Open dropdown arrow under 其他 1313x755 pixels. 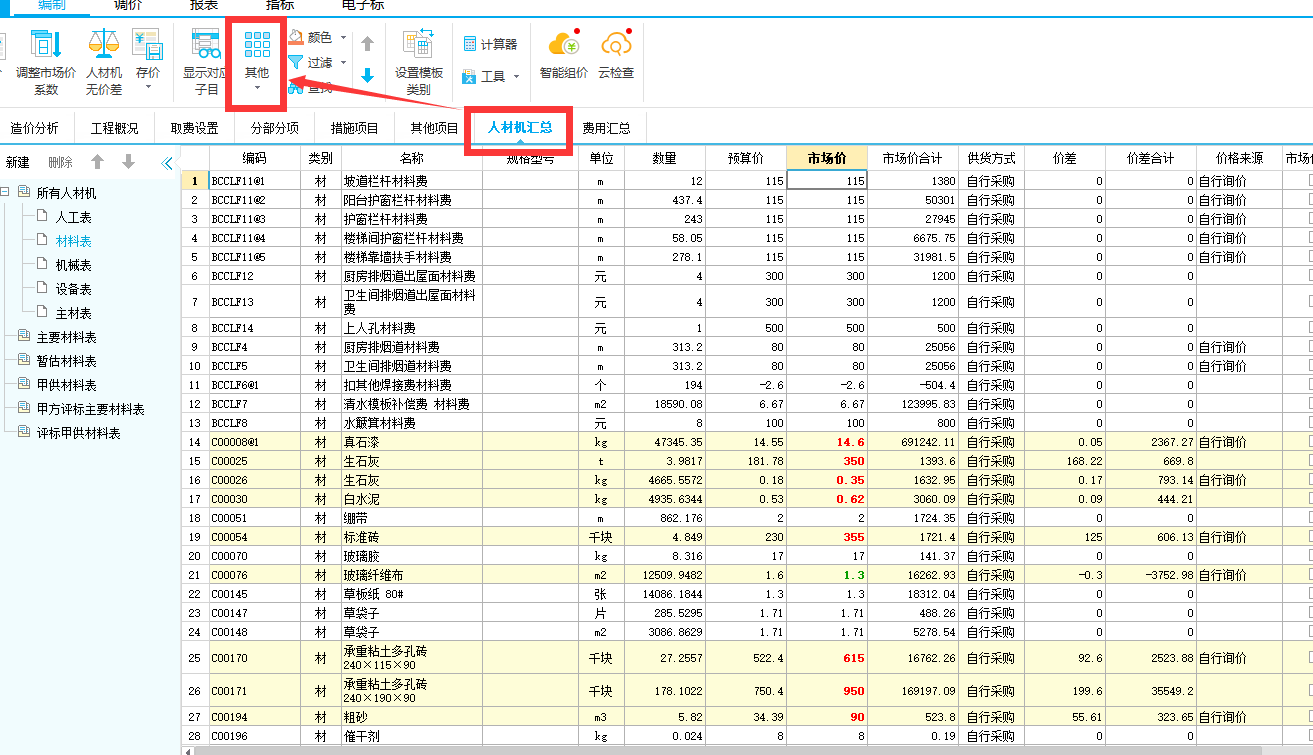click(257, 88)
